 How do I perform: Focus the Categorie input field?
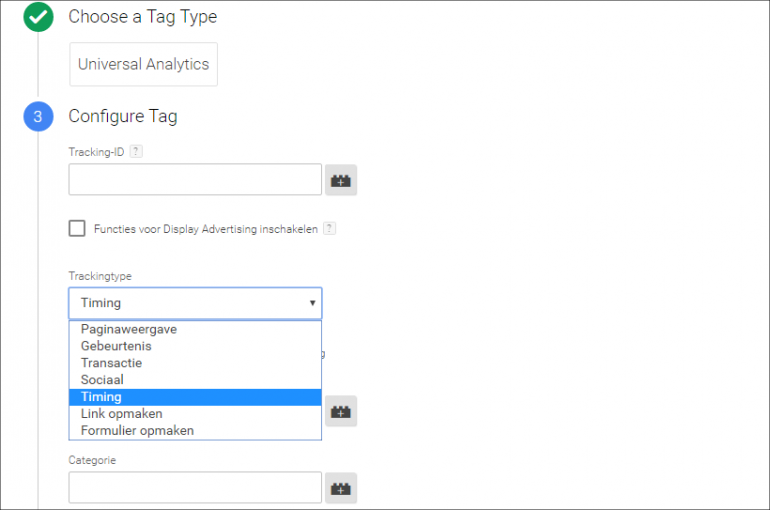tap(195, 487)
